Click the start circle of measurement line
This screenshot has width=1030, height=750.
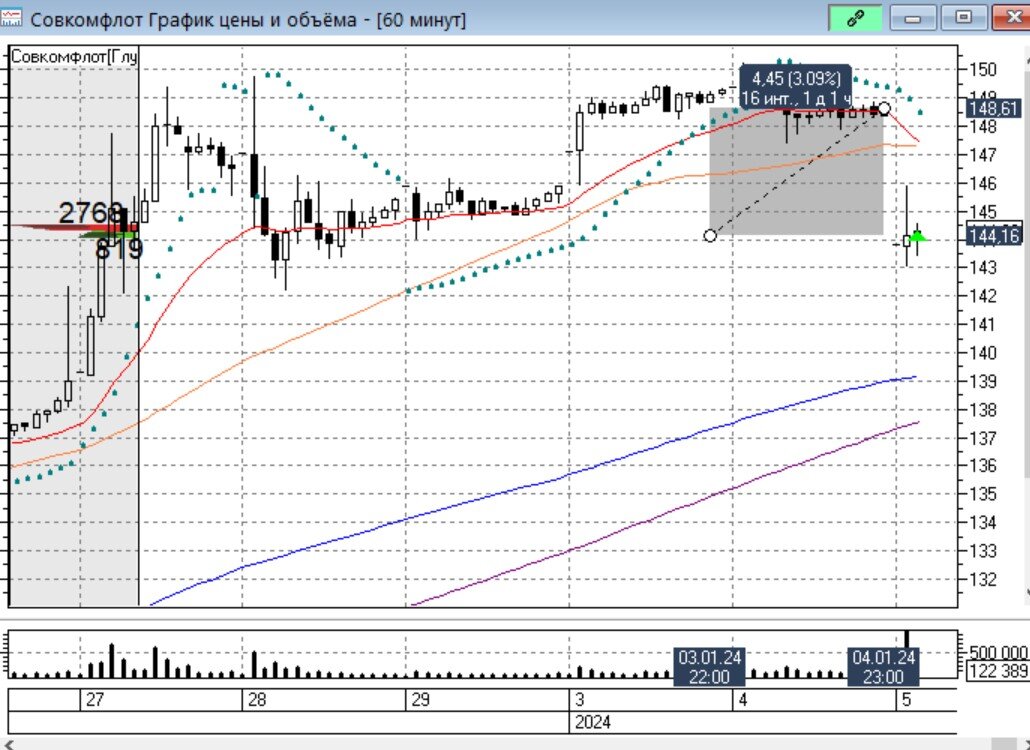pyautogui.click(x=710, y=235)
